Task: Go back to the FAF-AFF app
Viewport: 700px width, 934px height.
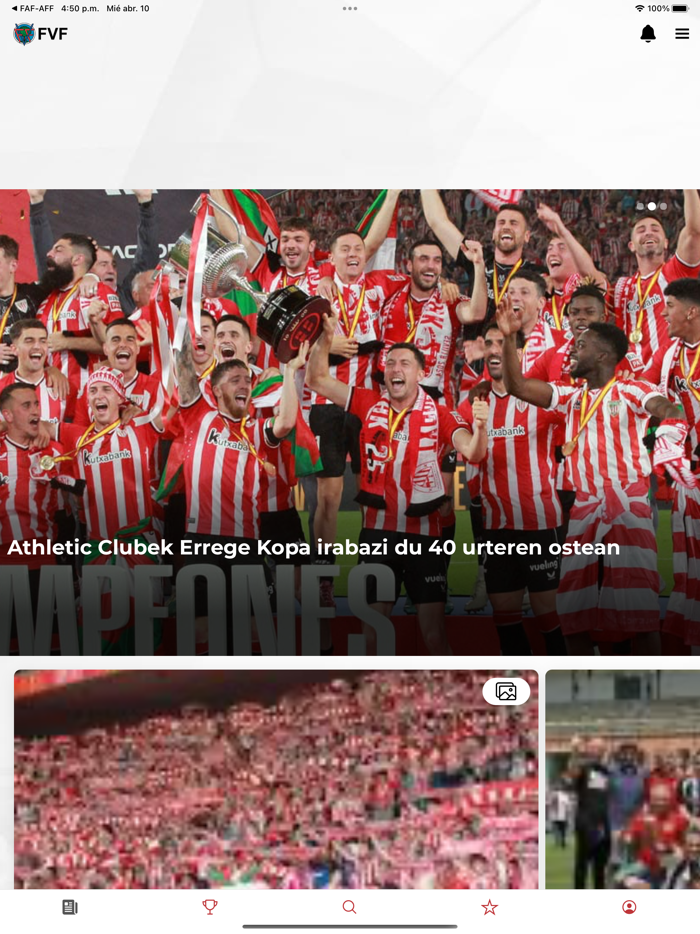Action: (x=32, y=8)
